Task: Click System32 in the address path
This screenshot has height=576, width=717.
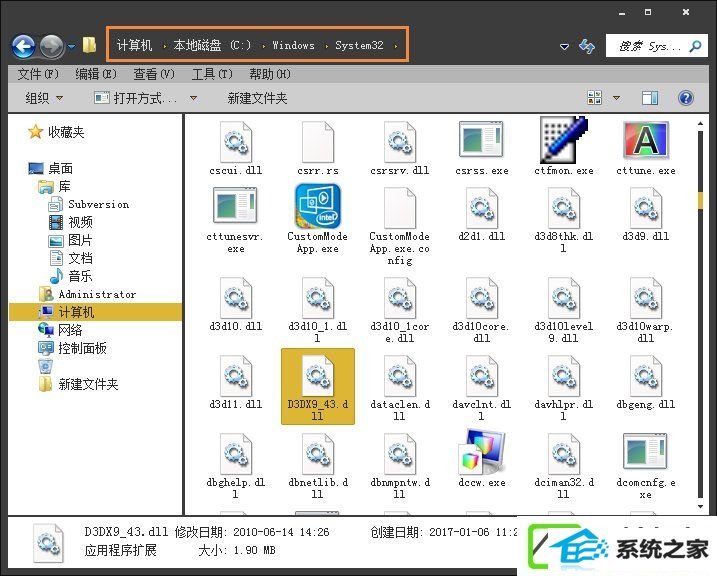Action: (359, 45)
